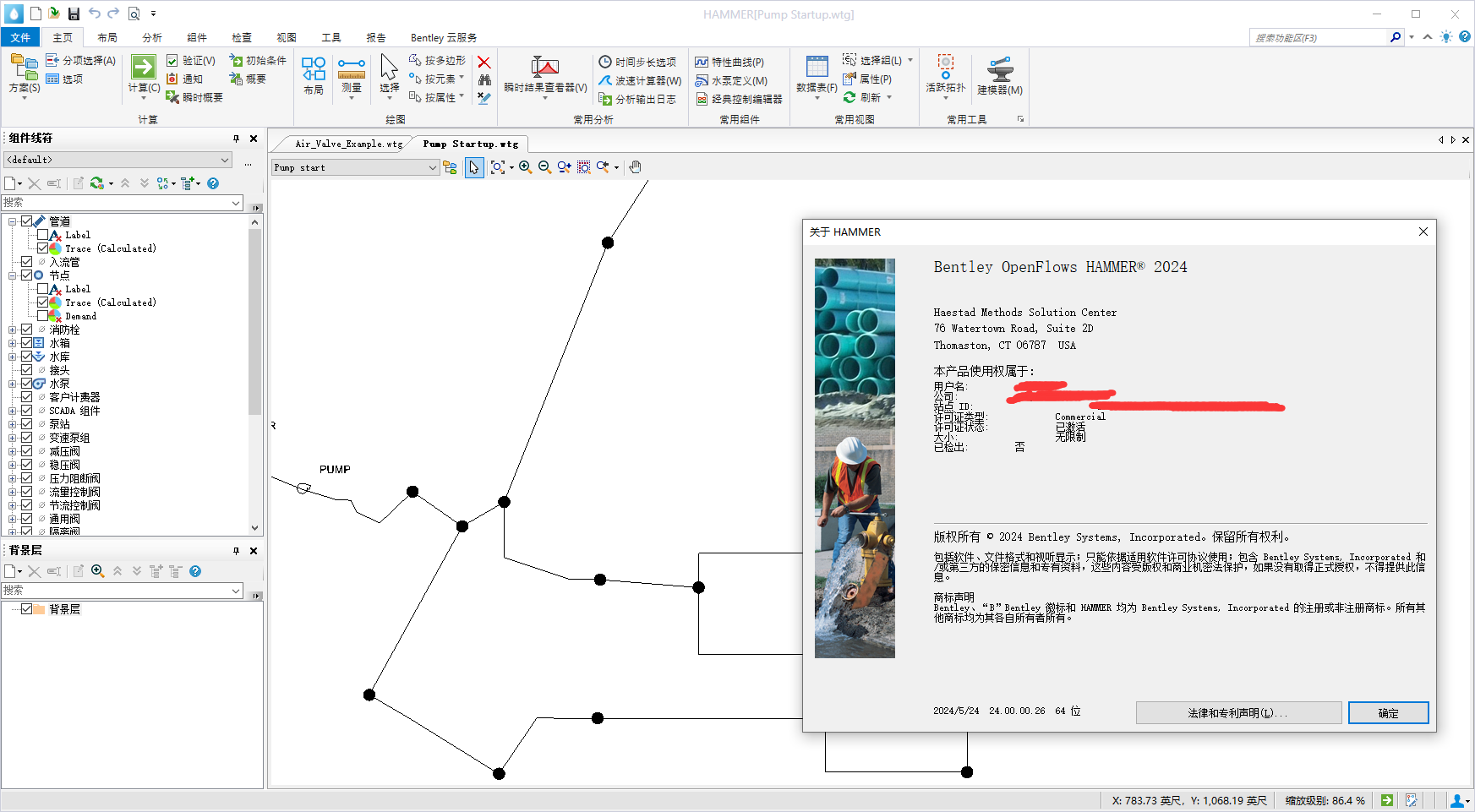Open Notifications (通知)
The image size is (1475, 812).
coord(185,79)
